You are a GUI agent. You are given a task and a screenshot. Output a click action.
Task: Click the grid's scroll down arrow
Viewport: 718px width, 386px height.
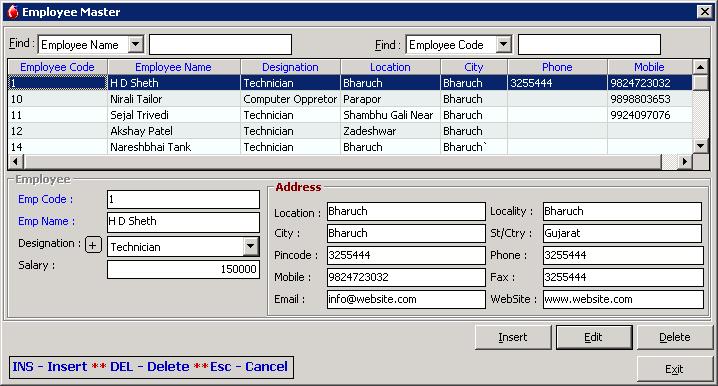[701, 147]
